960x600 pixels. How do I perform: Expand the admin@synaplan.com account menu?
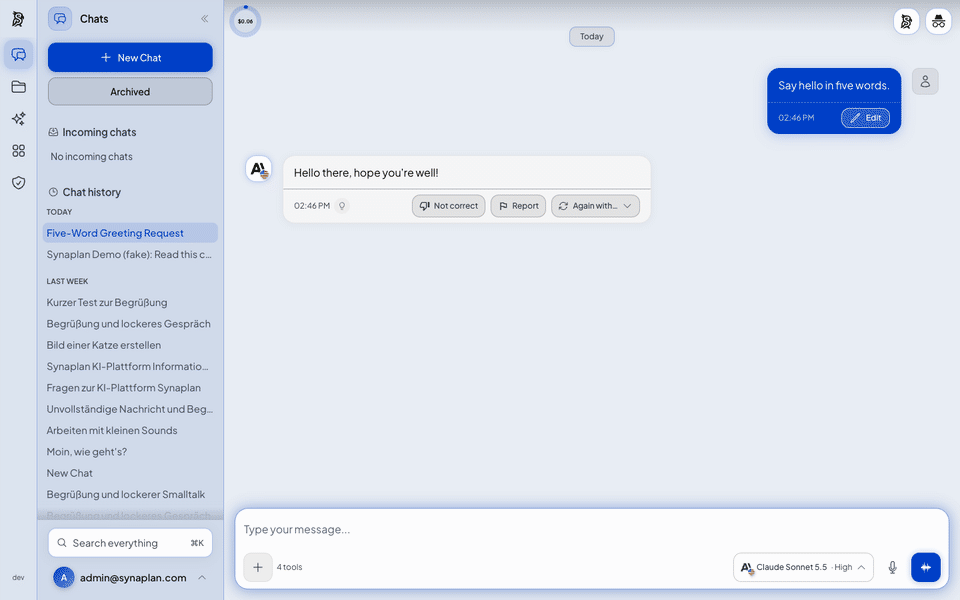point(130,577)
